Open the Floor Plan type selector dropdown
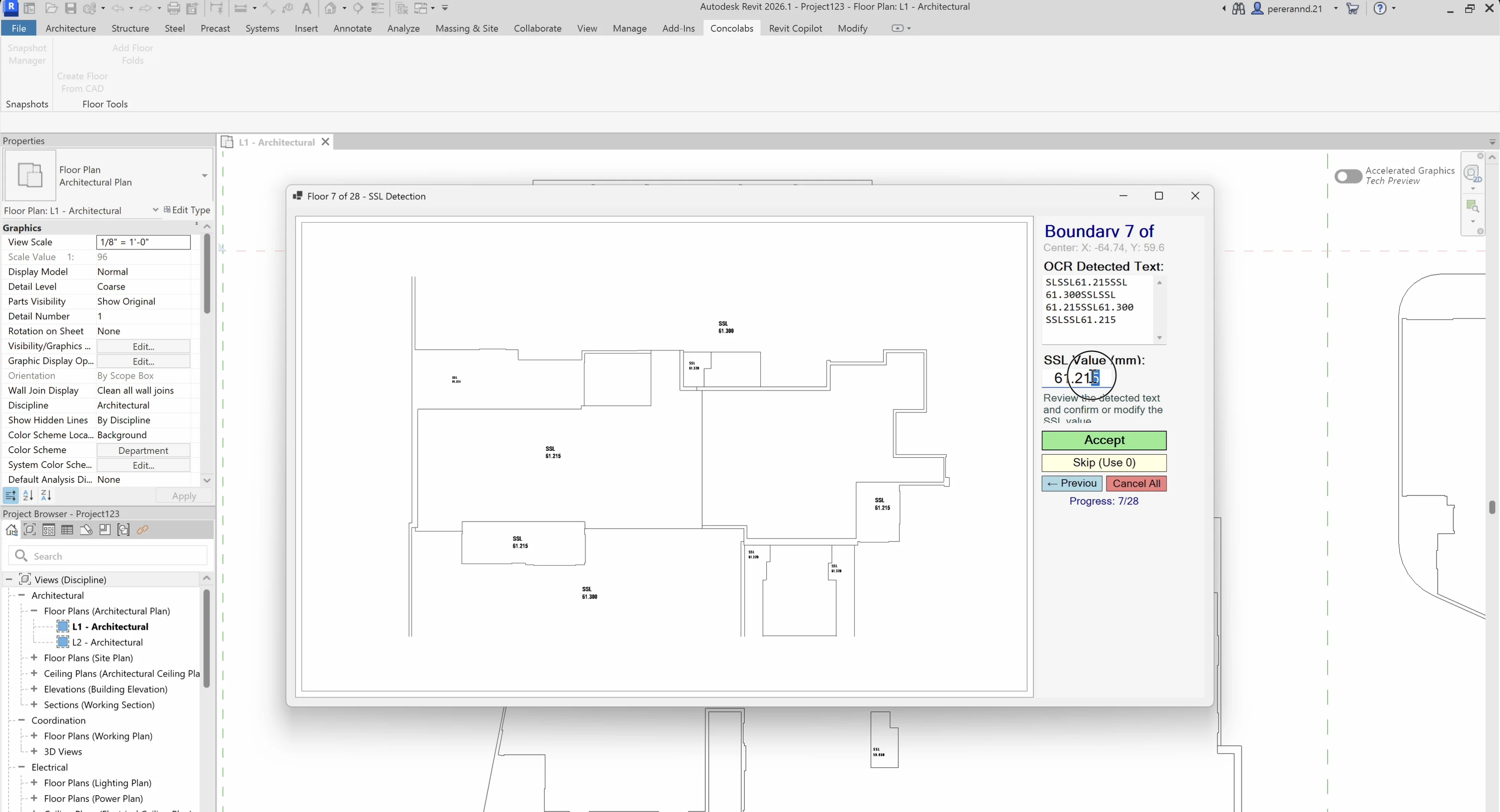Screen dimensions: 1500x812 [x=204, y=175]
